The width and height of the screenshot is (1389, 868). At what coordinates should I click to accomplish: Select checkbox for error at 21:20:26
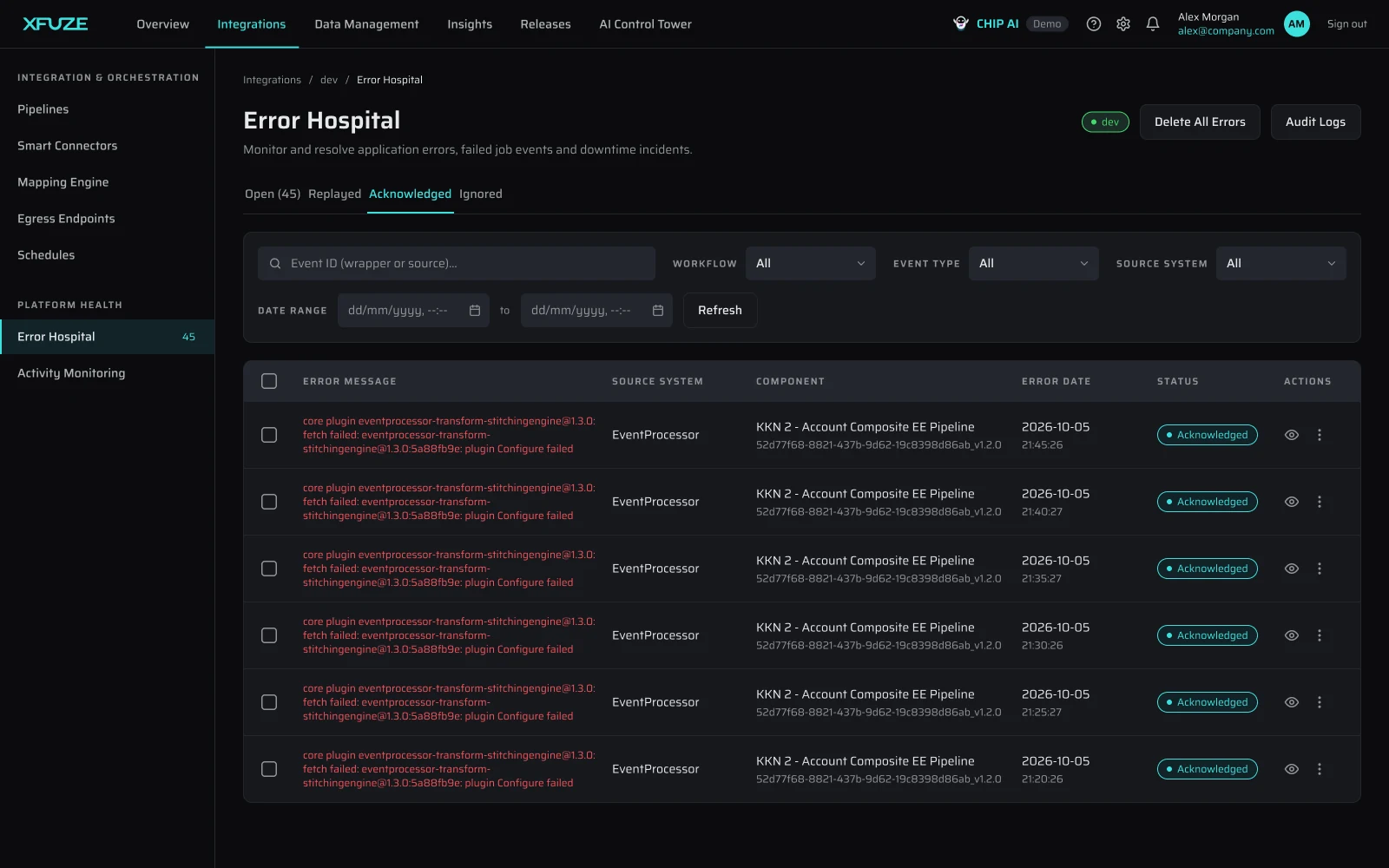pyautogui.click(x=269, y=769)
